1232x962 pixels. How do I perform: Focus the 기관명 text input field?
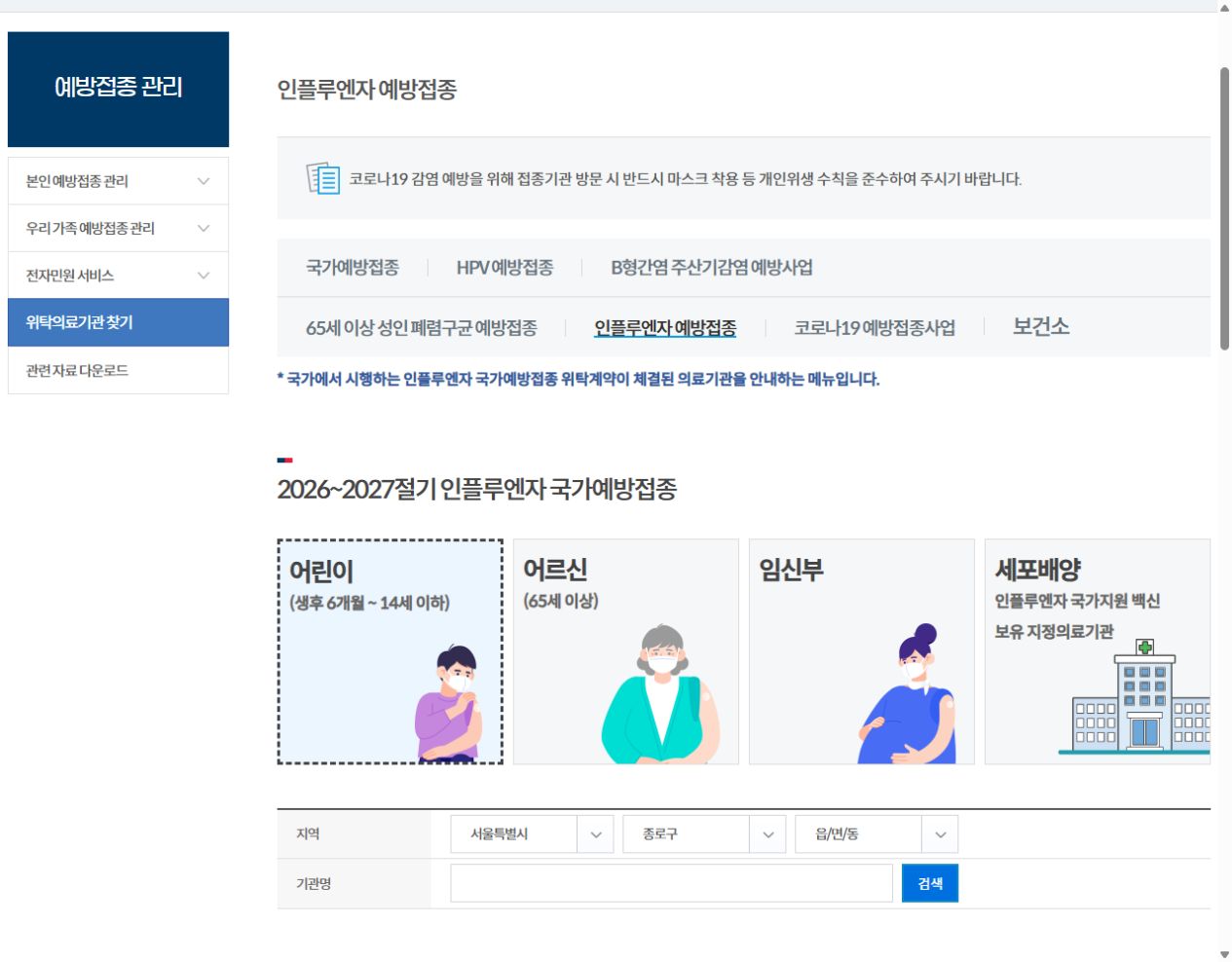point(672,883)
